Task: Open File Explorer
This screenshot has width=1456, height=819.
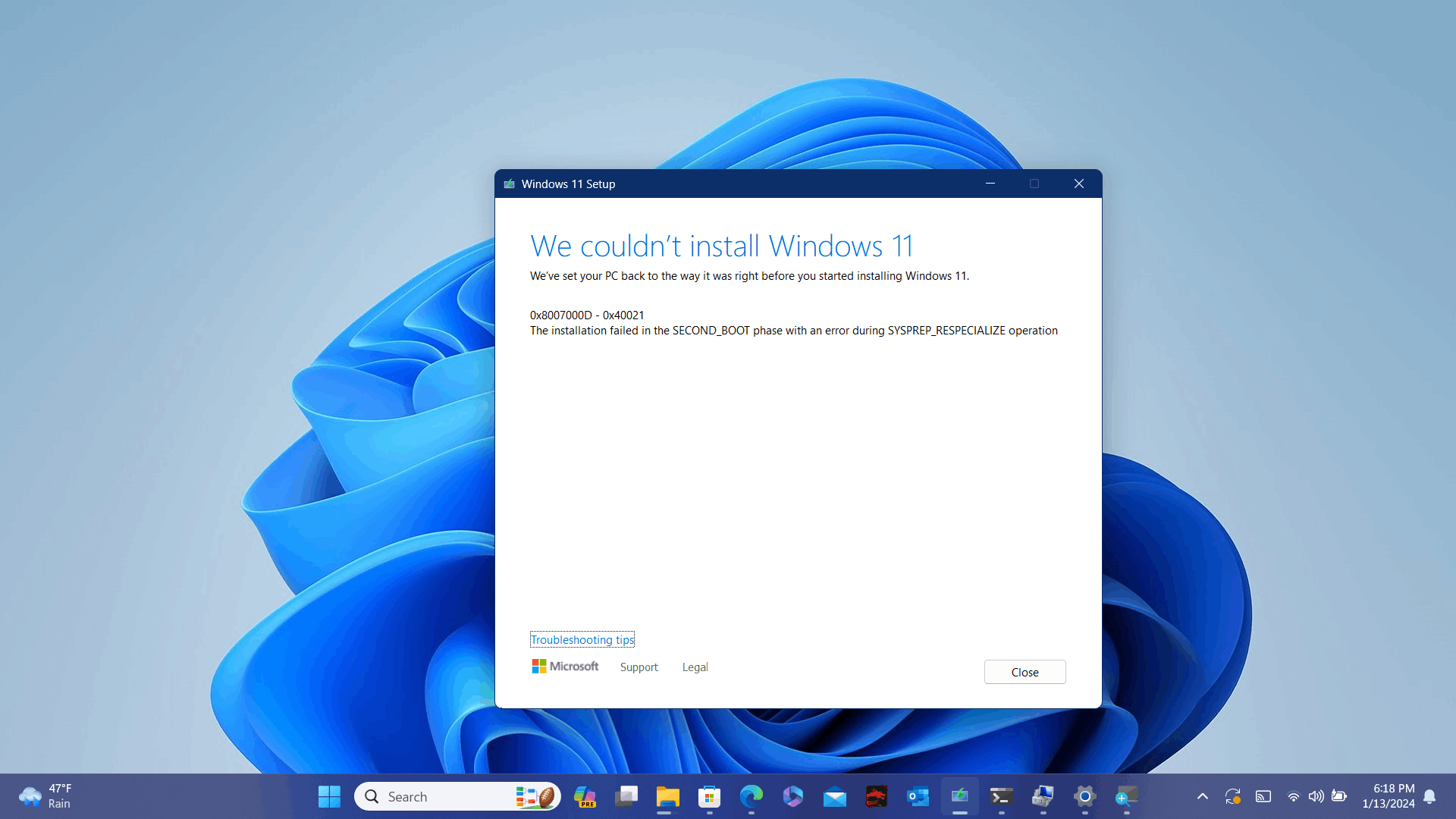Action: click(667, 796)
